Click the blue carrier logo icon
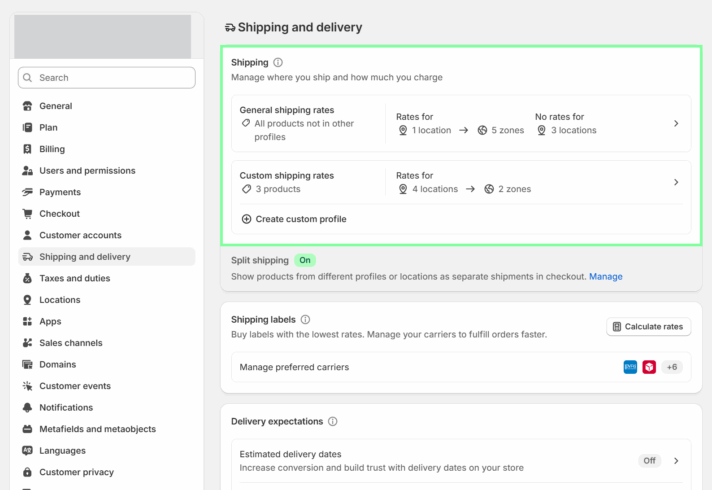The image size is (712, 490). point(630,367)
